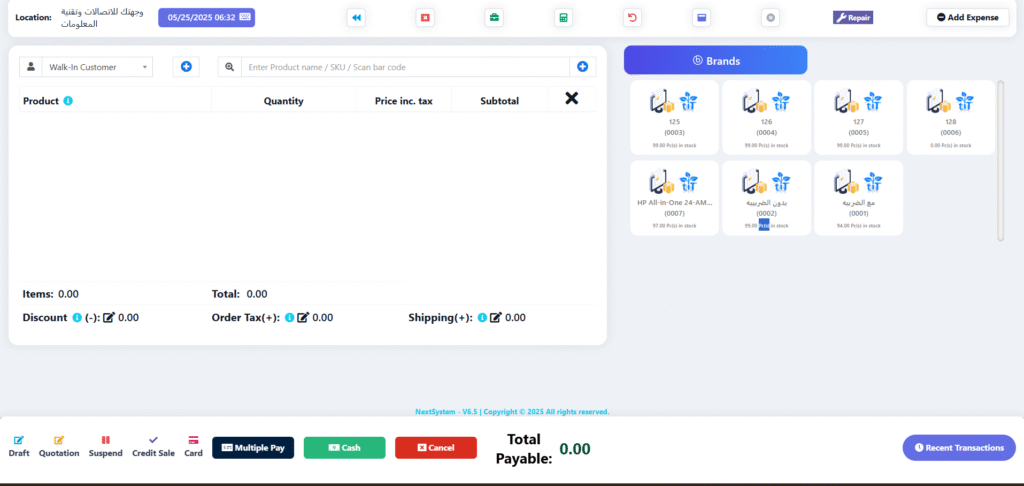1024x486 pixels.
Task: Add new customer with plus icon
Action: click(186, 67)
